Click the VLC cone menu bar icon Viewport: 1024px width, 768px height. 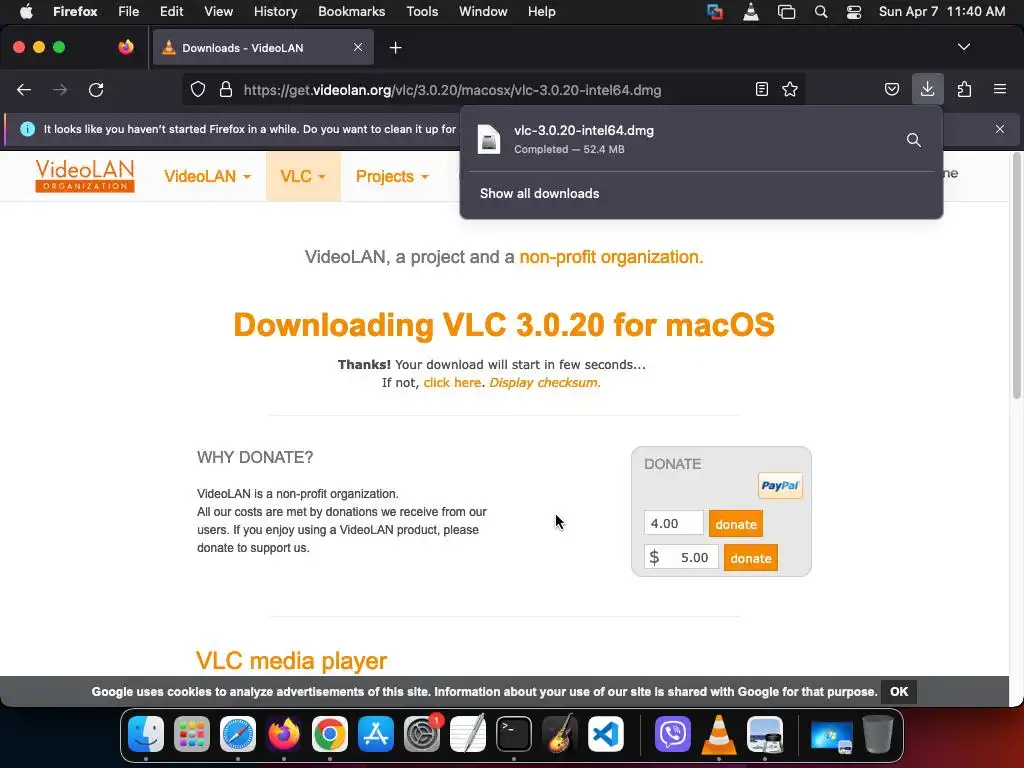751,12
